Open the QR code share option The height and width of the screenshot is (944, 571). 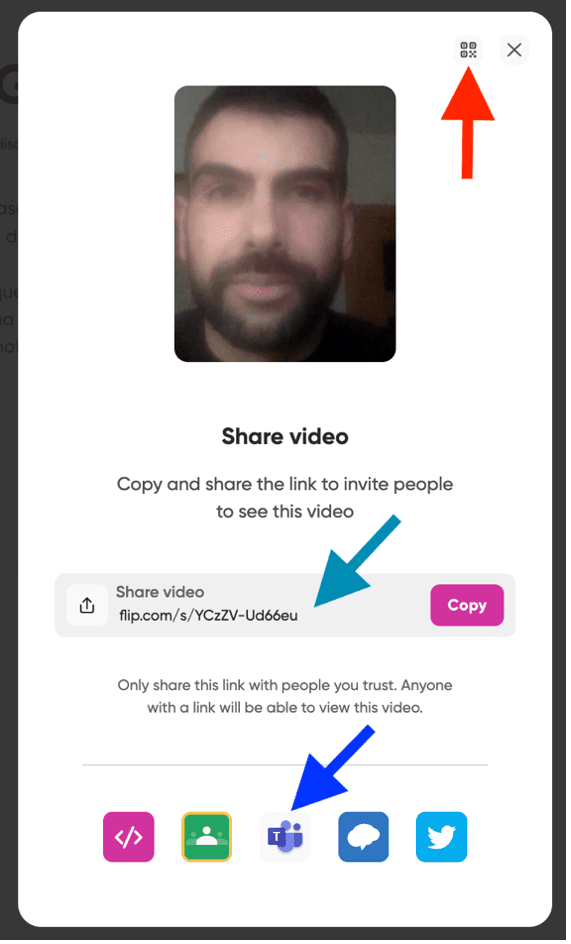pos(468,49)
